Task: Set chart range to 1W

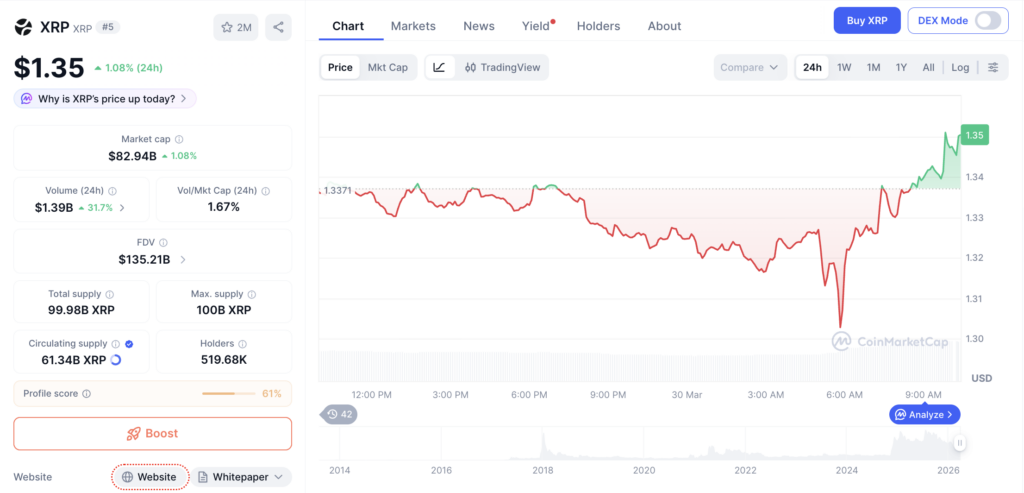Action: [844, 67]
